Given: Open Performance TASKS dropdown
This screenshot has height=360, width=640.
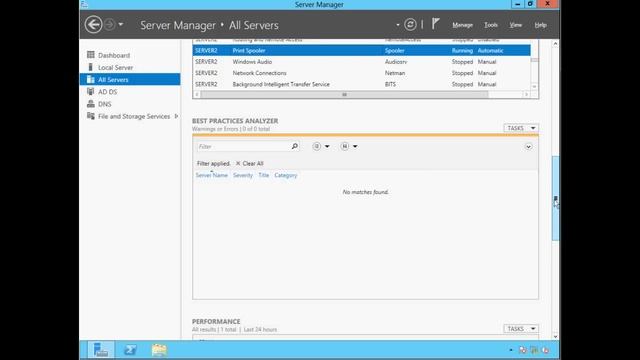Looking at the screenshot, I should [x=521, y=329].
